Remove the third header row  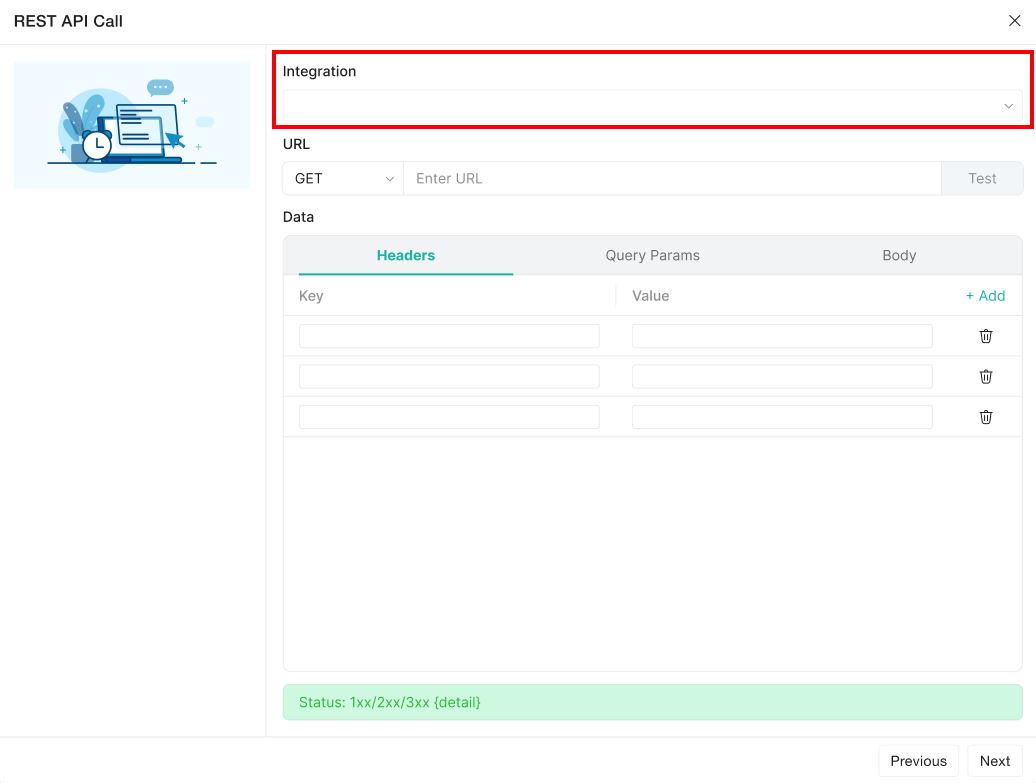click(x=985, y=417)
